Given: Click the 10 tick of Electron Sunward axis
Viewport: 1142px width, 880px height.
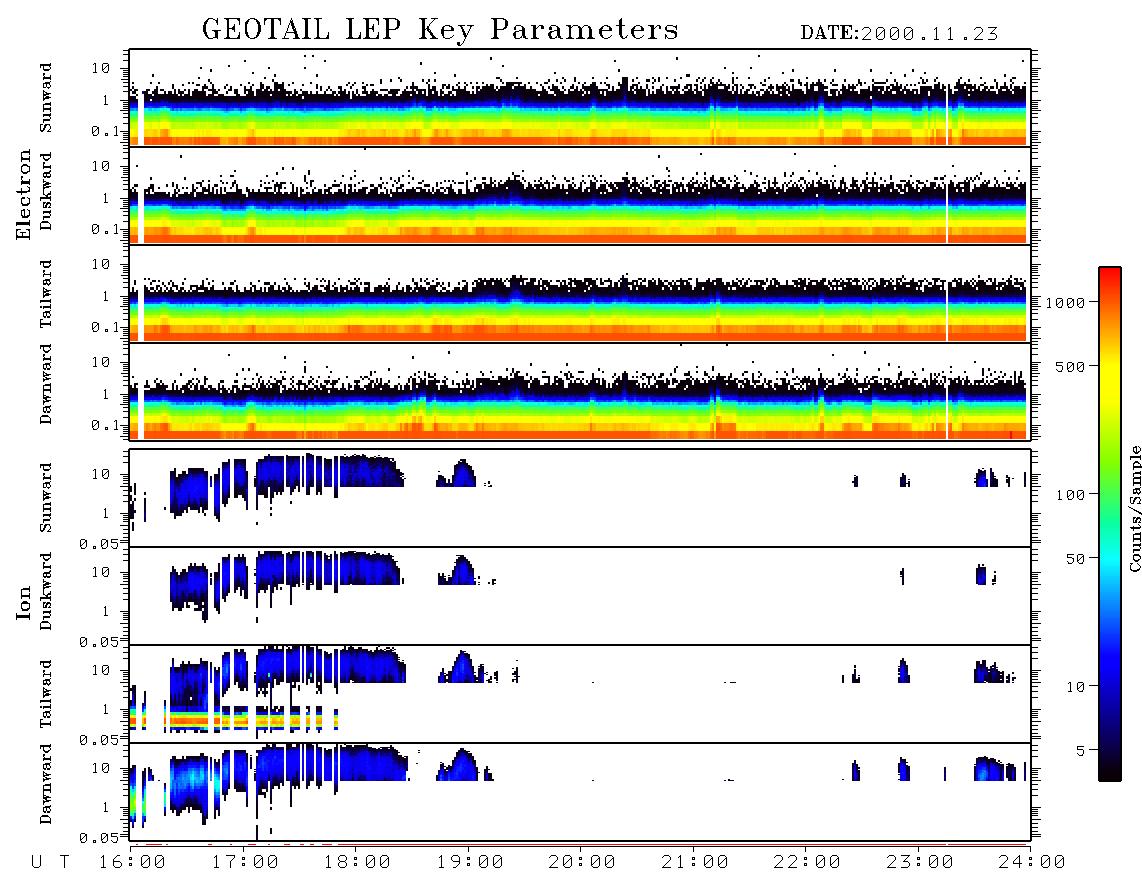Looking at the screenshot, I should click(101, 68).
